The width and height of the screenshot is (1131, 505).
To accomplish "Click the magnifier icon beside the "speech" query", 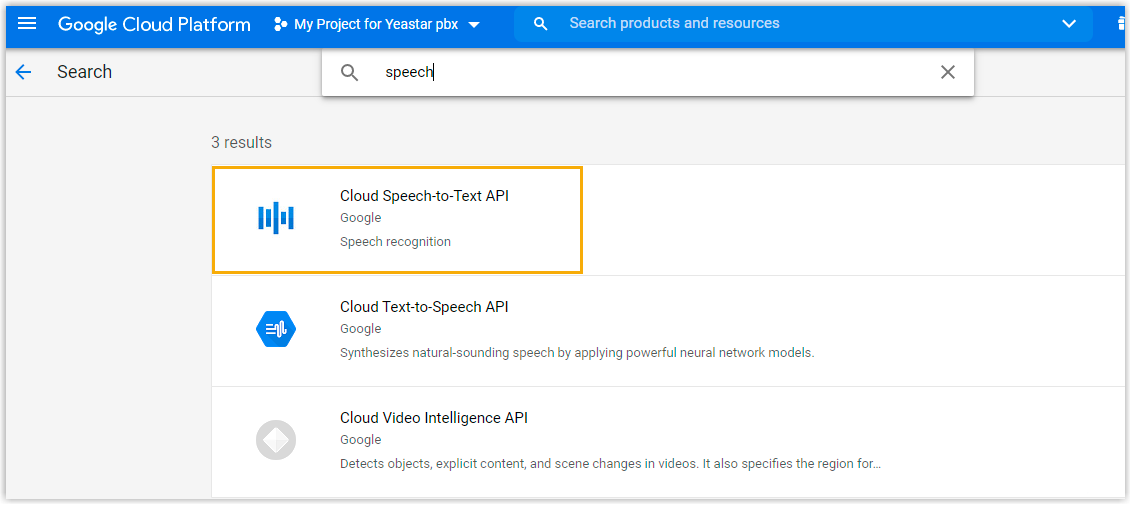I will coord(349,72).
